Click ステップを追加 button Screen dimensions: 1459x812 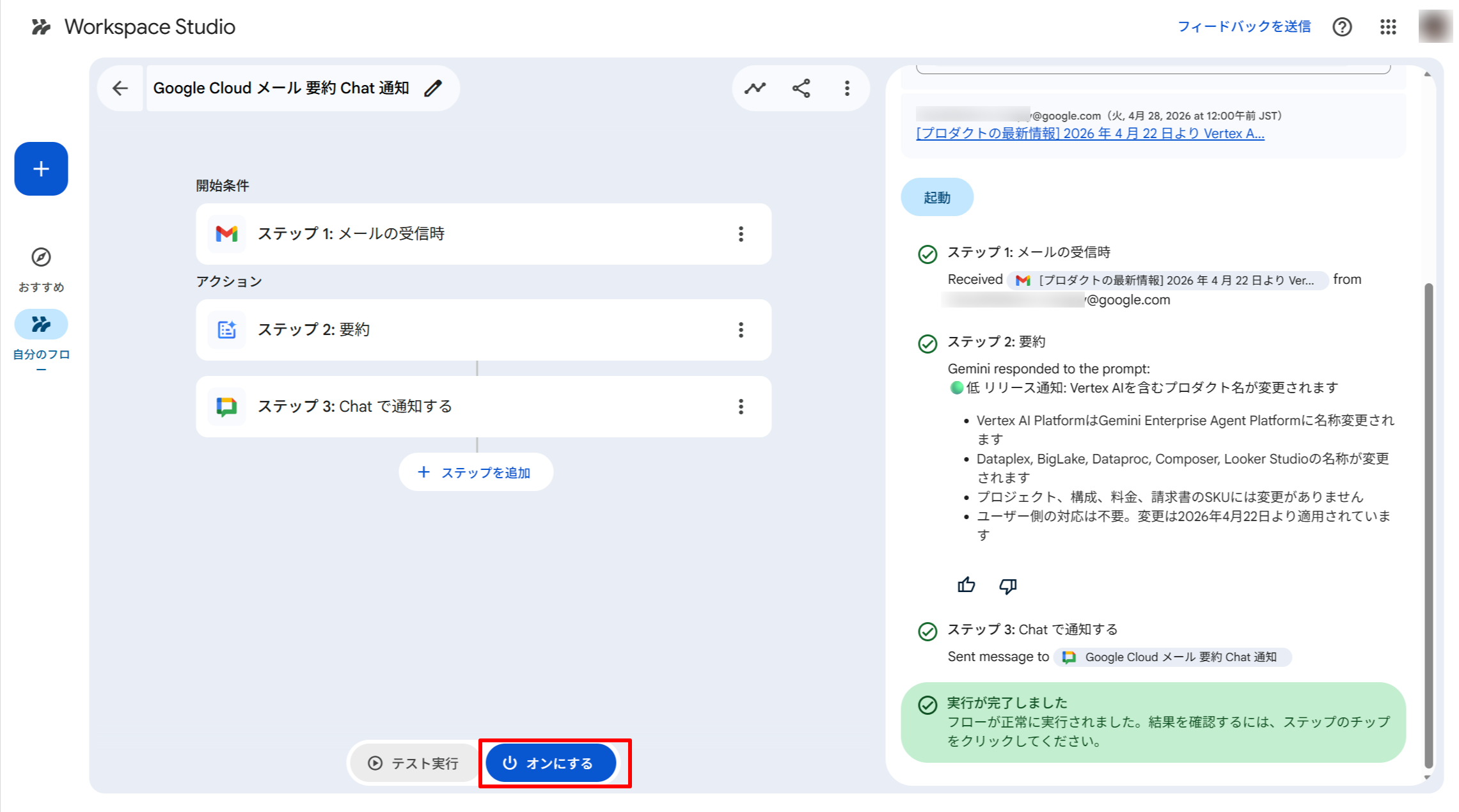(476, 472)
